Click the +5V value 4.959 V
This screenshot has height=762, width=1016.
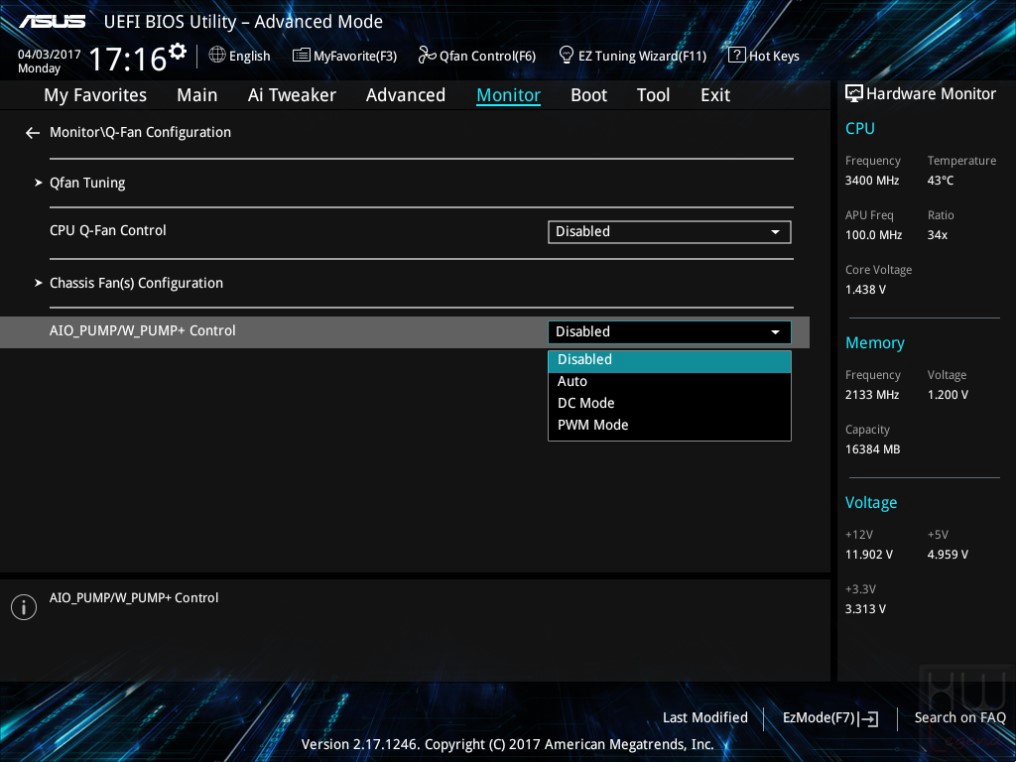point(948,555)
